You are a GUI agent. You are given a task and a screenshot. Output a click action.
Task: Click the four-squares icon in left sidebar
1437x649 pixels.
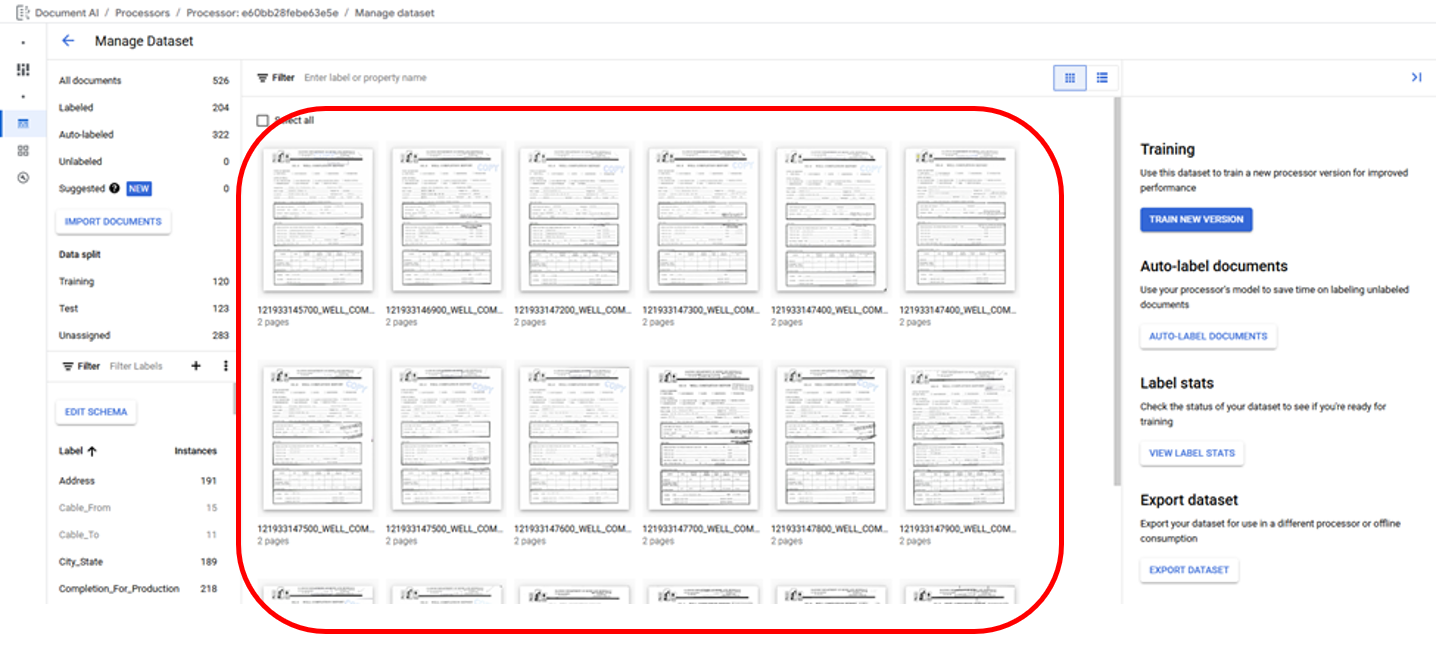pos(23,150)
